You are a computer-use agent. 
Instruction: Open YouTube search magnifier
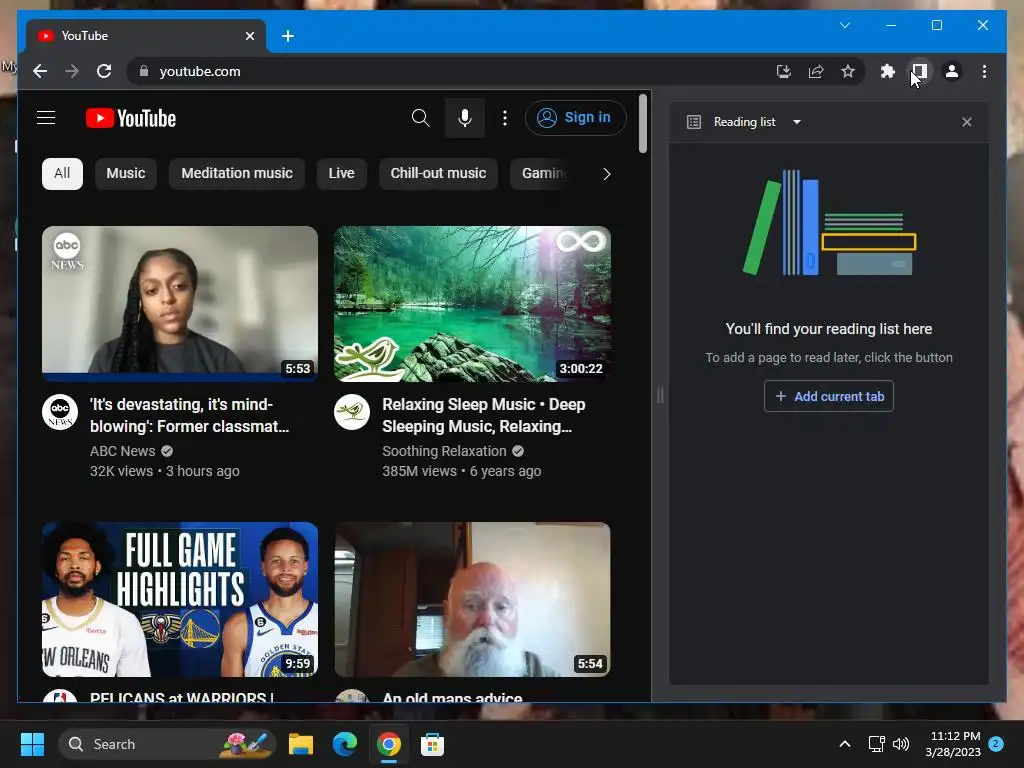pyautogui.click(x=421, y=118)
